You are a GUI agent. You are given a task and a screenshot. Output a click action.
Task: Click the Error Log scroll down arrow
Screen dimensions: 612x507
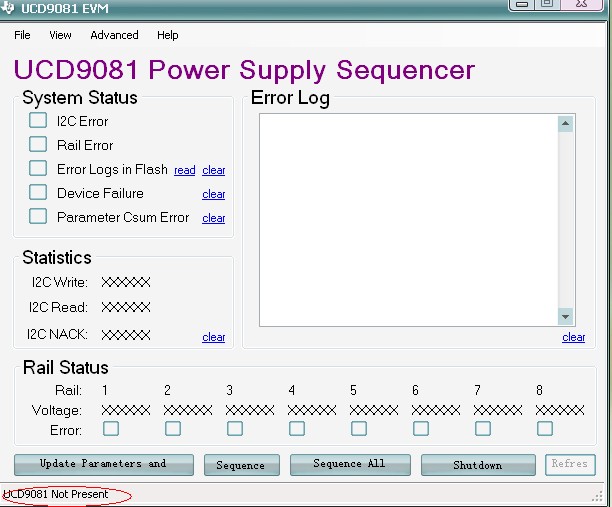click(x=566, y=317)
